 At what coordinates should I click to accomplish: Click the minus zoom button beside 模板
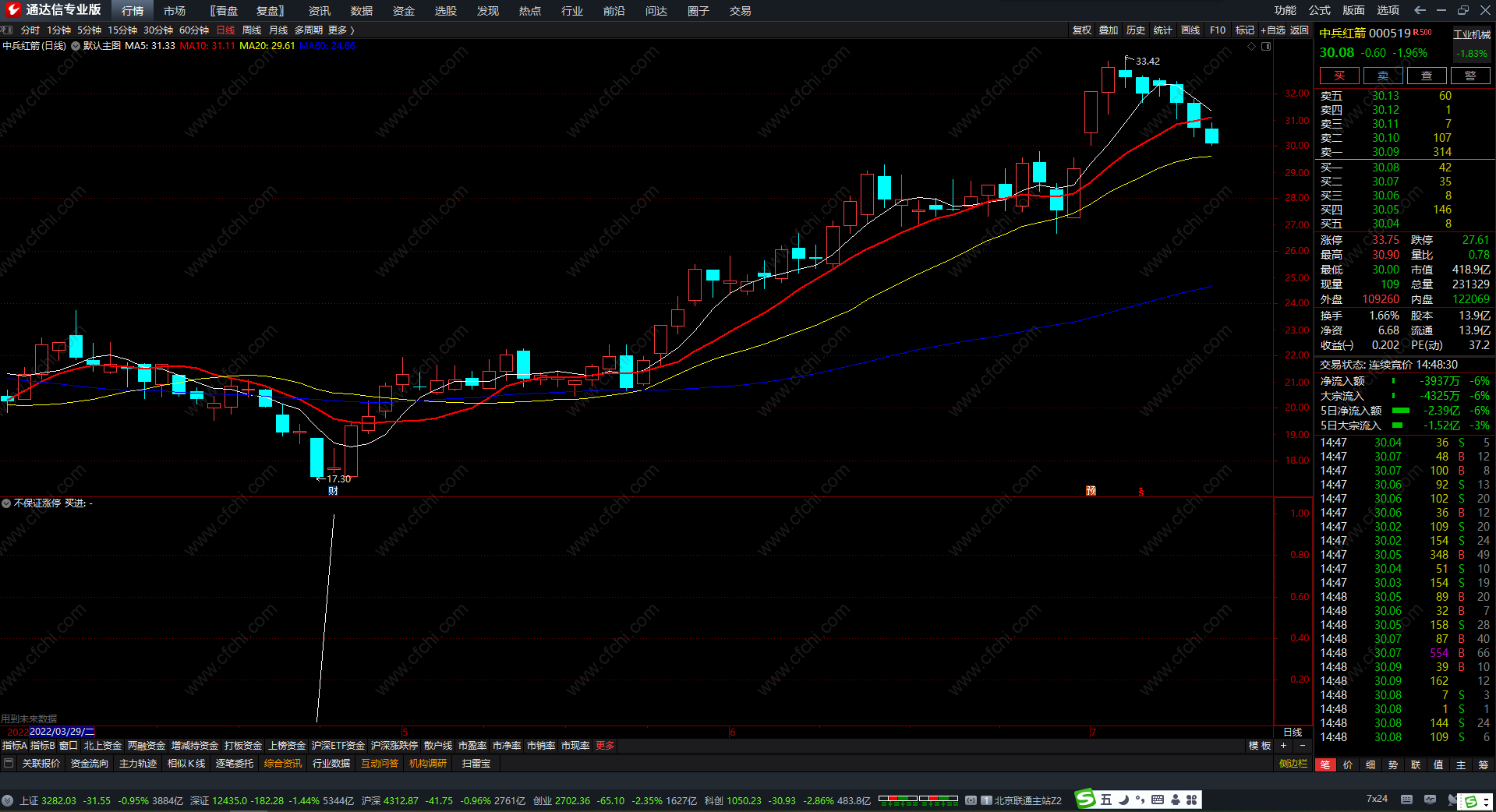click(1302, 746)
